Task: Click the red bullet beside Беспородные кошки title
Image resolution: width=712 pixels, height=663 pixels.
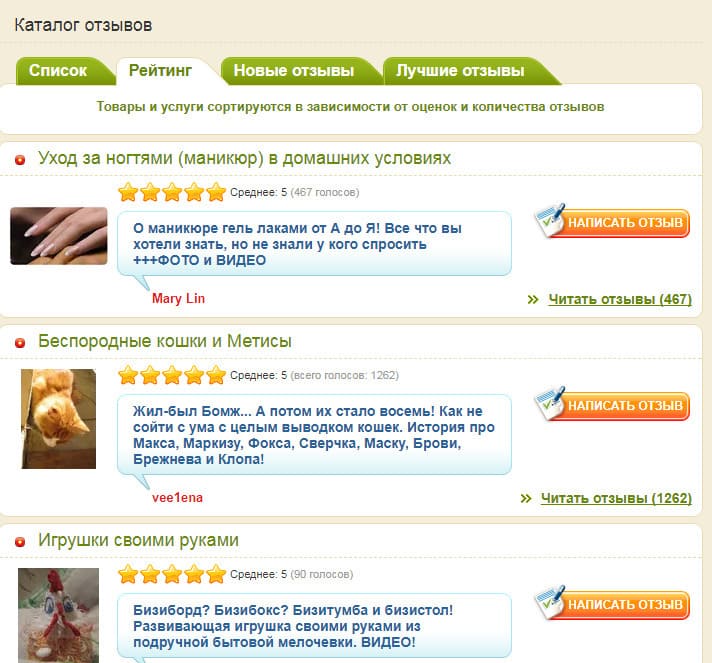Action: pos(20,342)
